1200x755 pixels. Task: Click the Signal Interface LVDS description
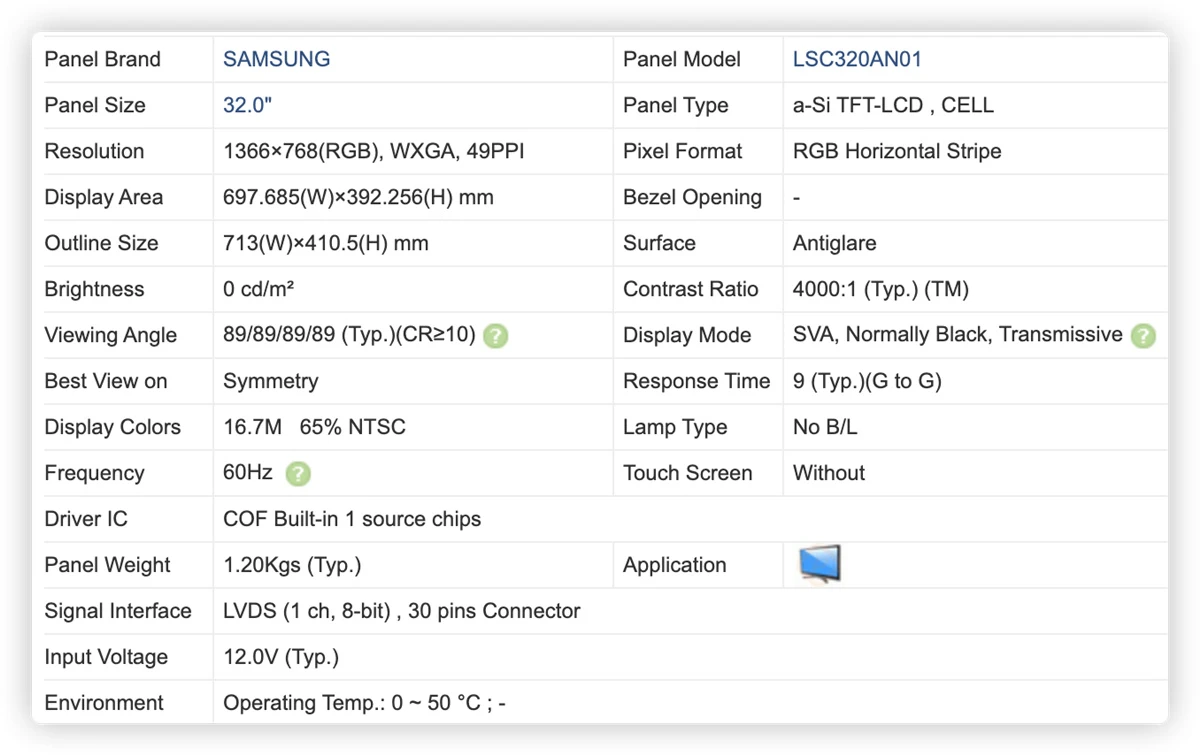pyautogui.click(x=401, y=611)
